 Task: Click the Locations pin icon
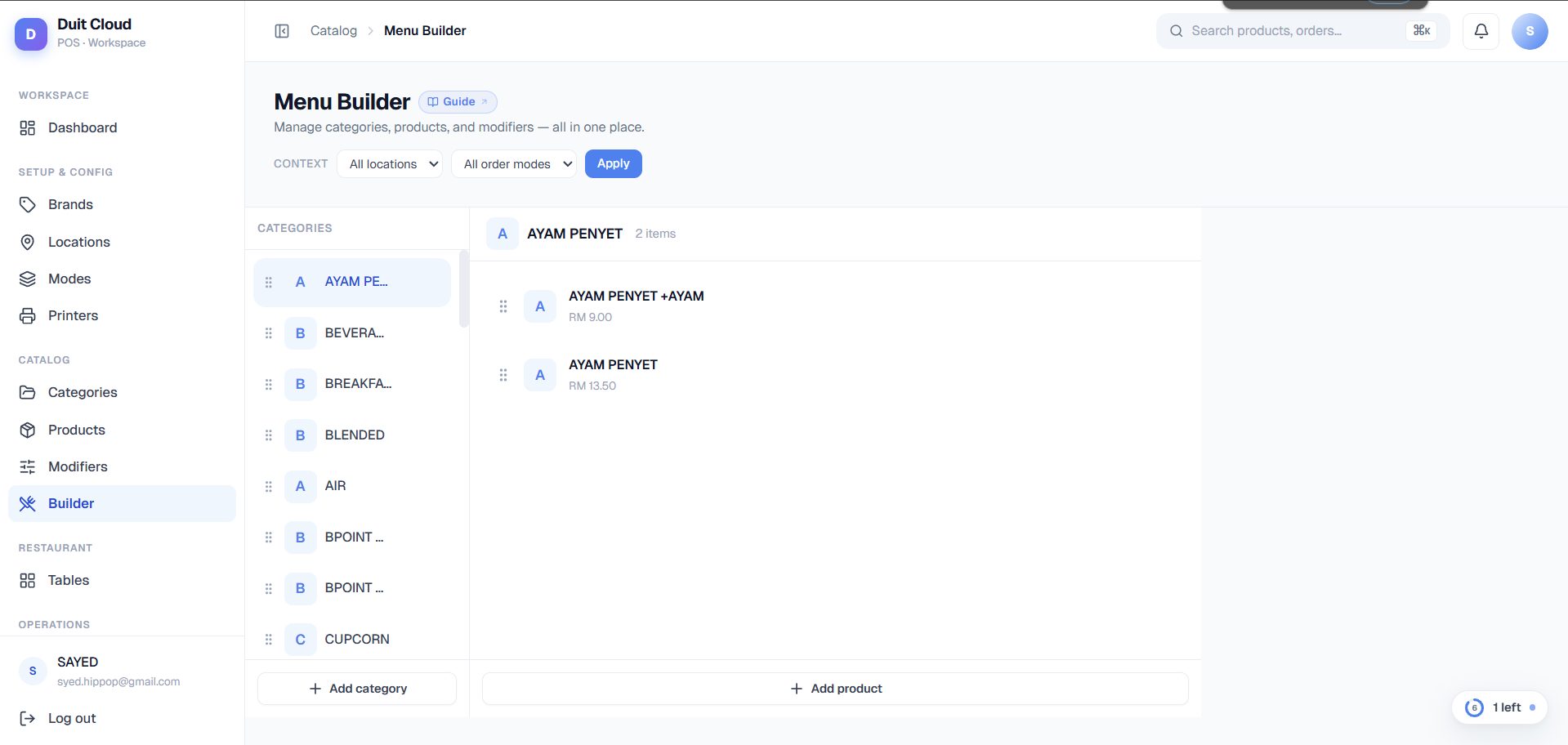coord(28,242)
